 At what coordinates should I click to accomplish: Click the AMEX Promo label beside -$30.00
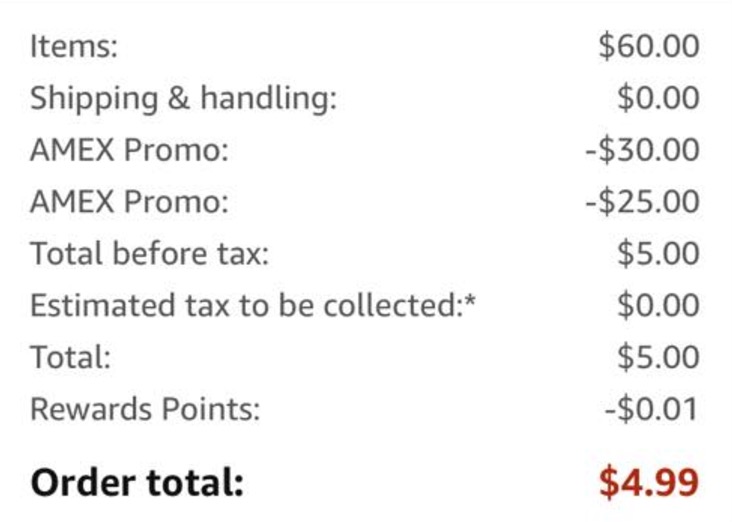129,151
